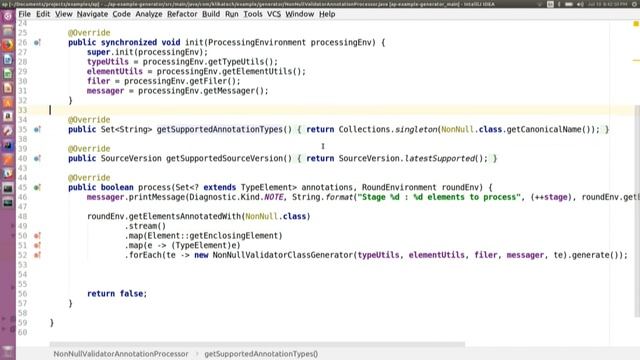Click NonNullValidatorAnnotationProcessor breadcrumb
The image size is (640, 360).
[x=121, y=354]
